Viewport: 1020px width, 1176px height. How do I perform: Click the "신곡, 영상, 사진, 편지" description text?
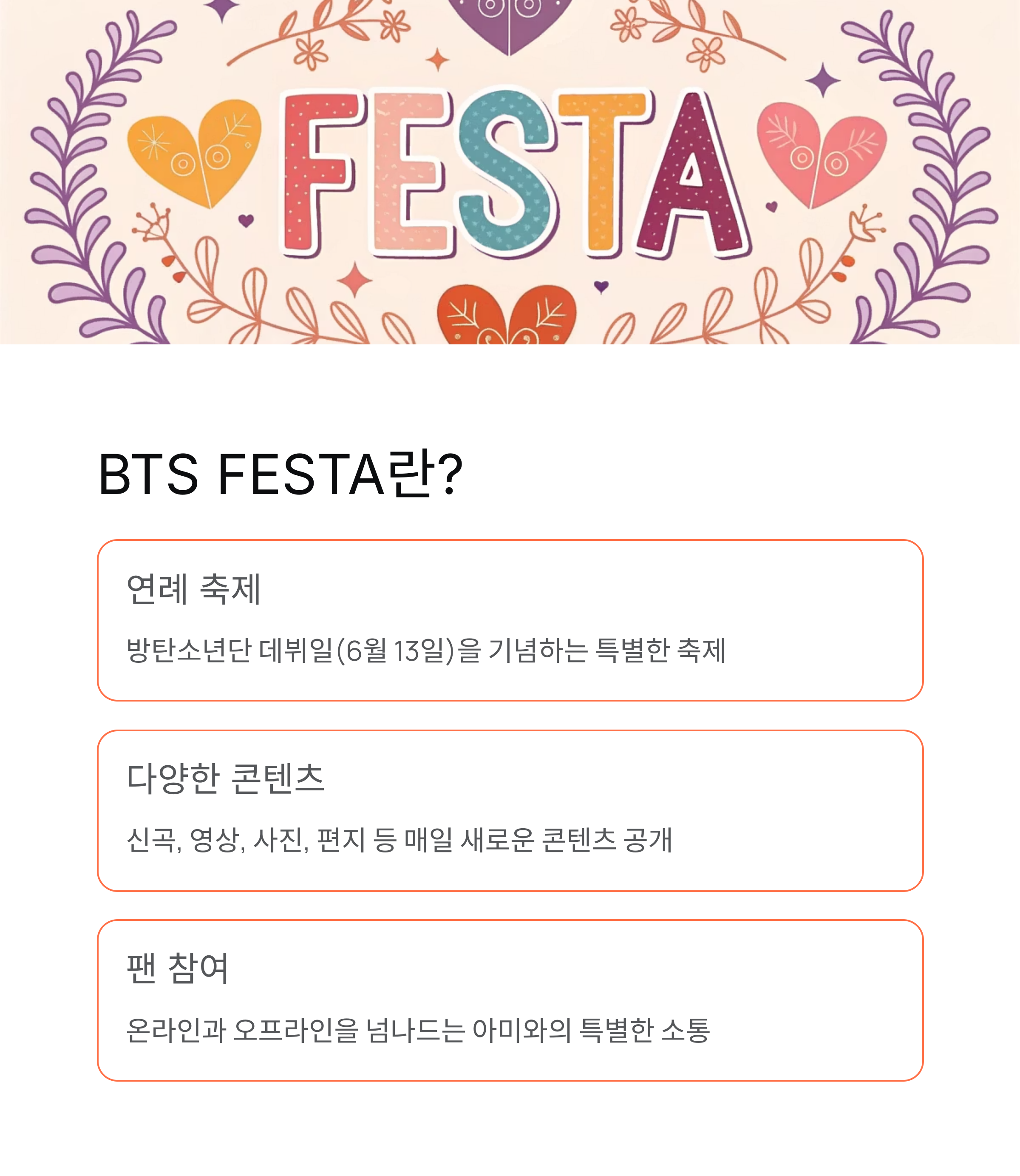[399, 840]
